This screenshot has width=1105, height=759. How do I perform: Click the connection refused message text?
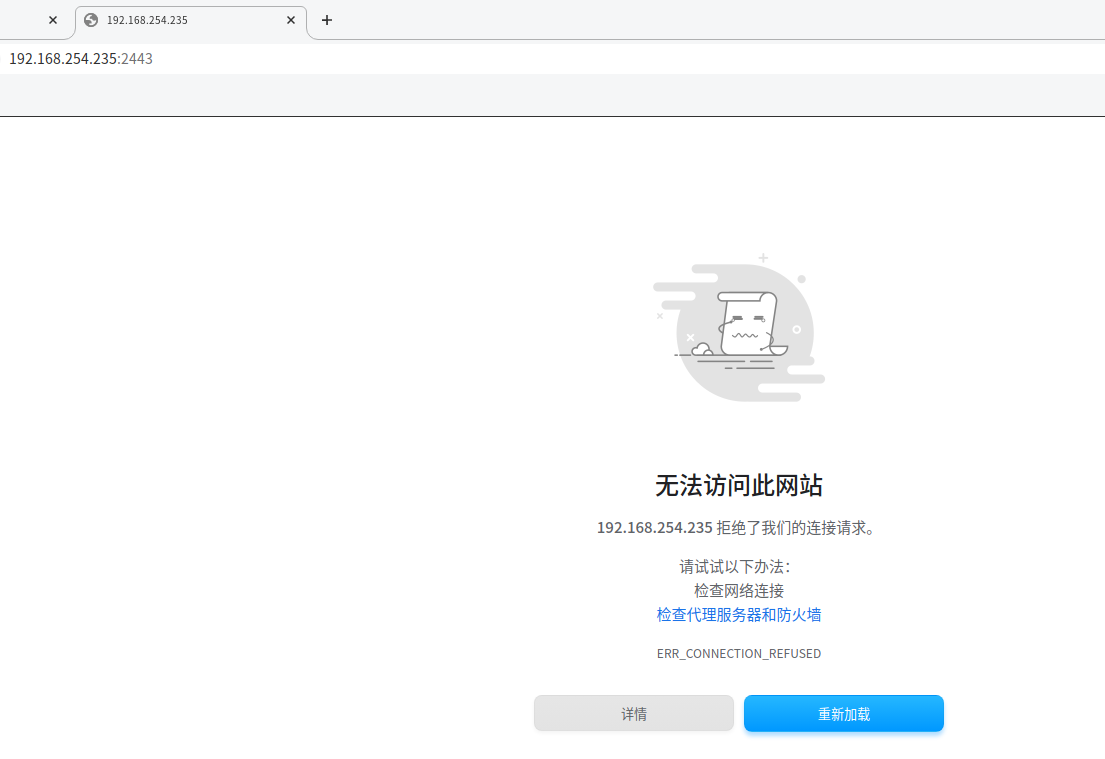point(738,528)
